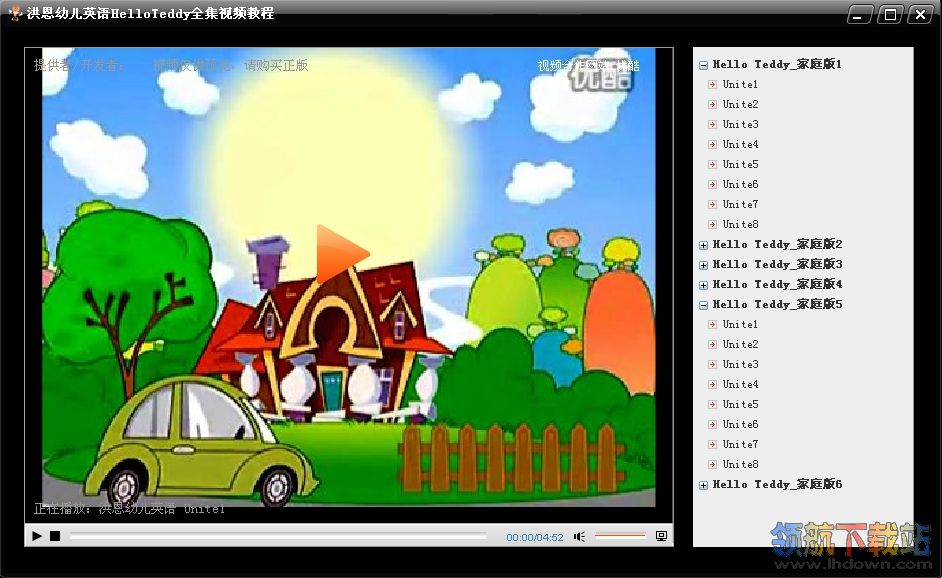Select Hello Teddy_家庭版2 label
Screen dimensions: 942x578
point(777,245)
